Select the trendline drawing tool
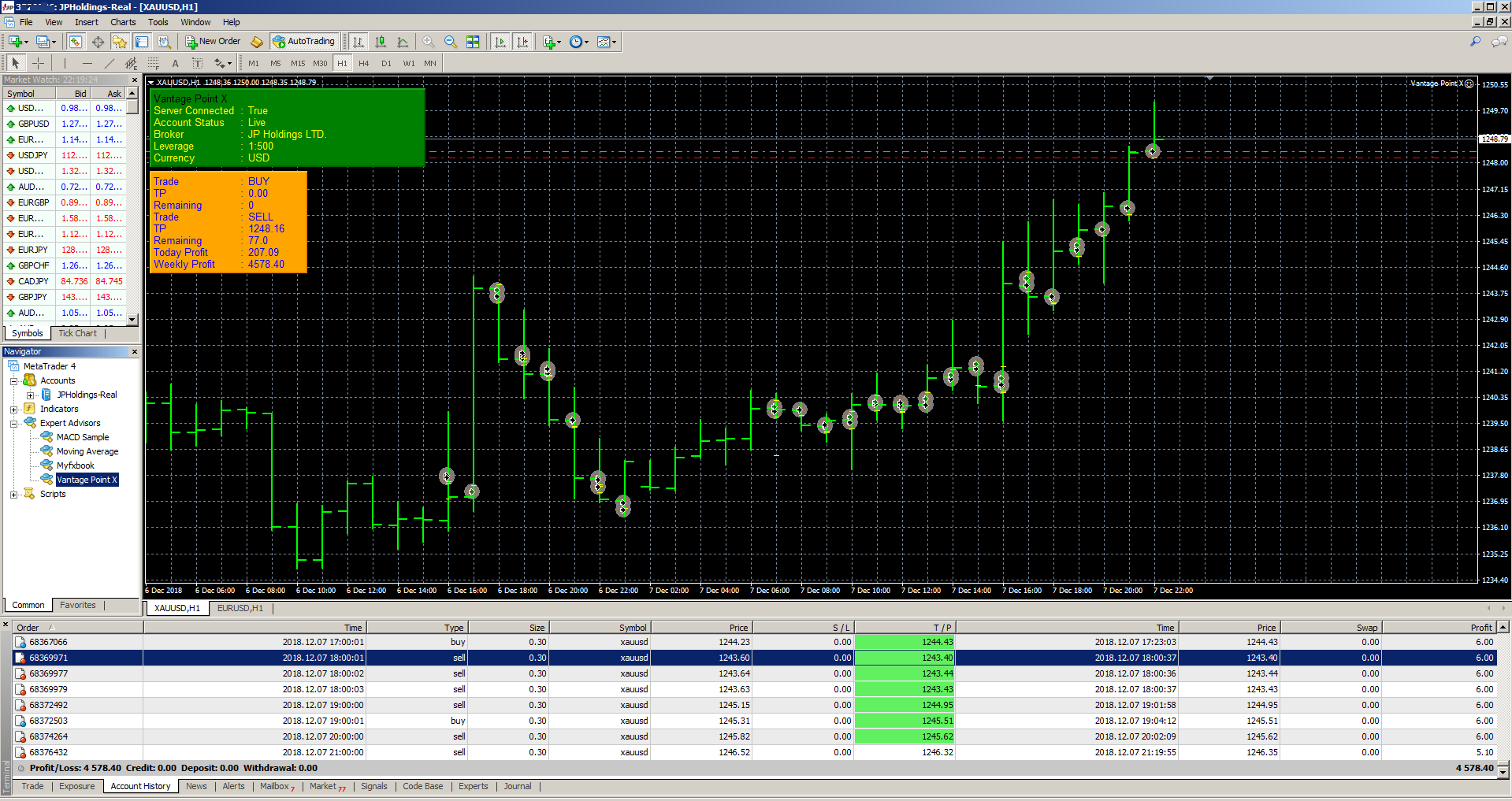This screenshot has height=801, width=1512. (109, 63)
